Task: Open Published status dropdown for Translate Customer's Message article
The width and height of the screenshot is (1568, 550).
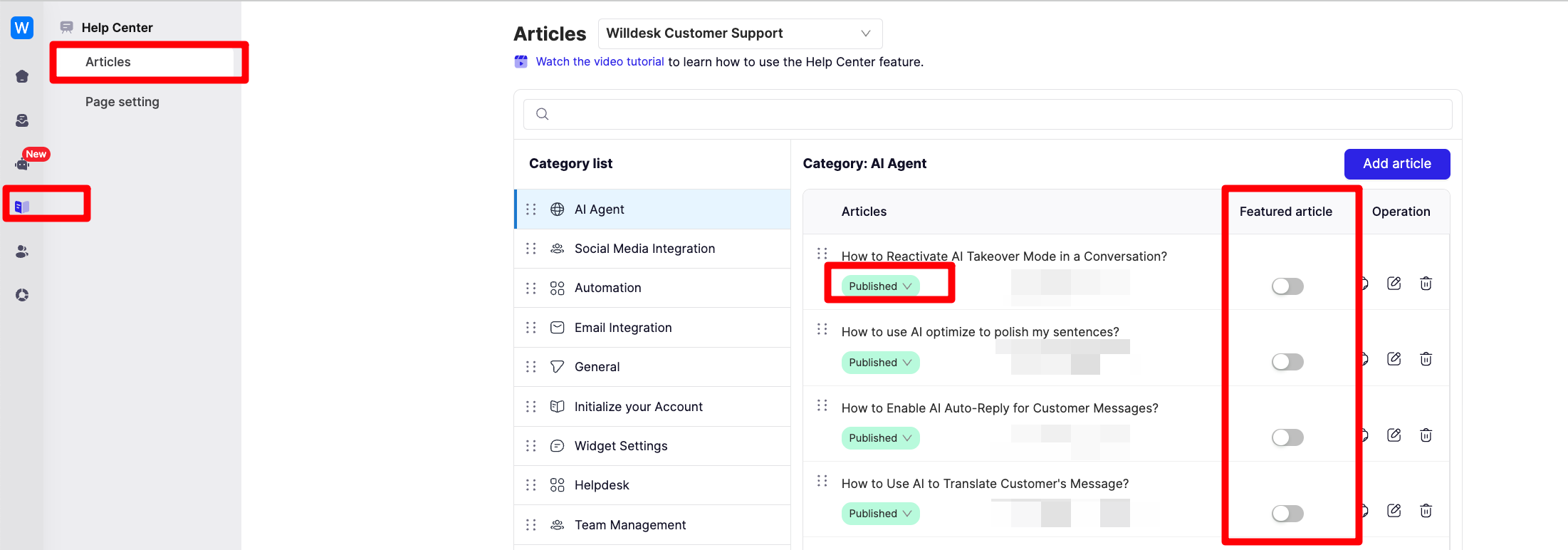Action: click(x=880, y=514)
